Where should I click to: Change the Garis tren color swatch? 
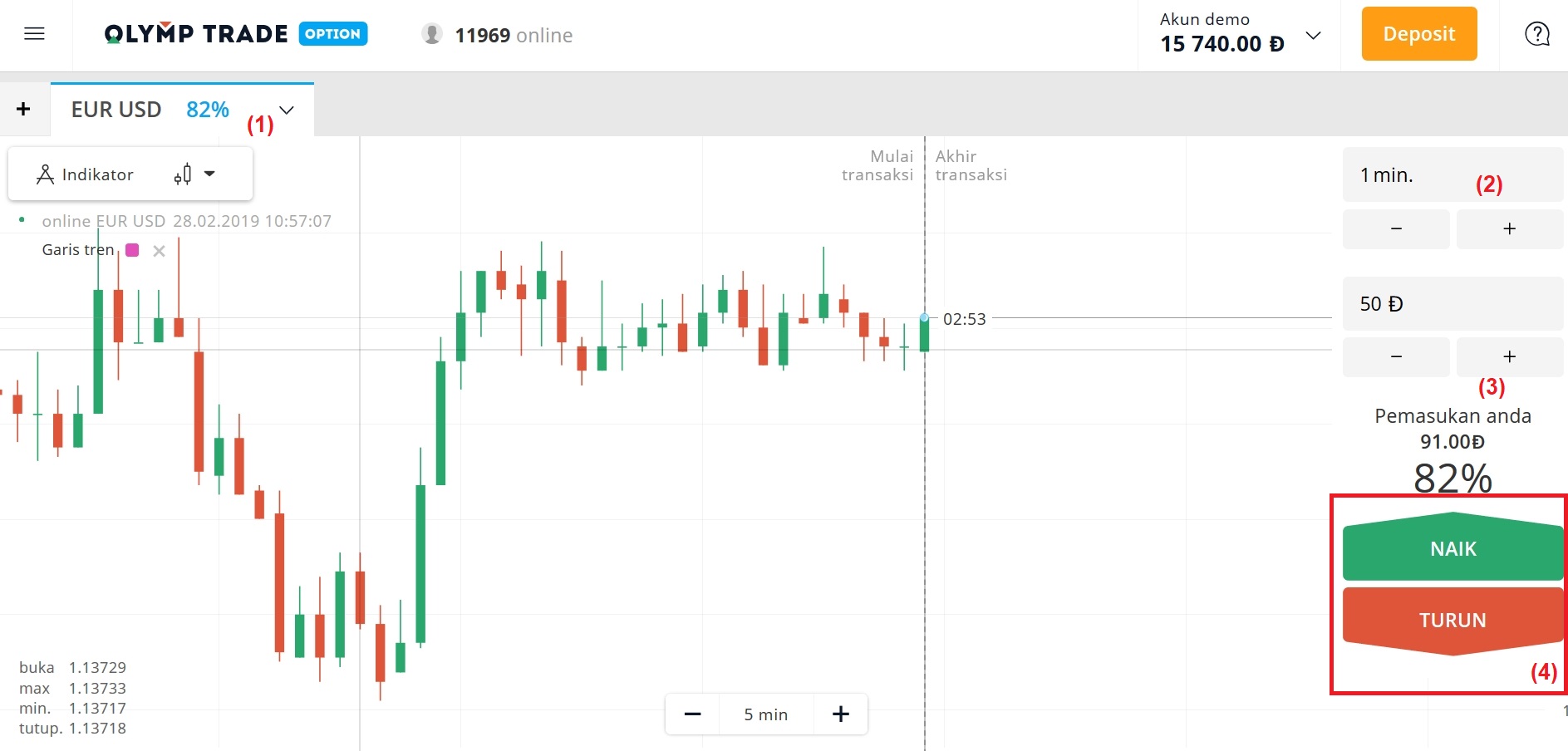coord(131,250)
